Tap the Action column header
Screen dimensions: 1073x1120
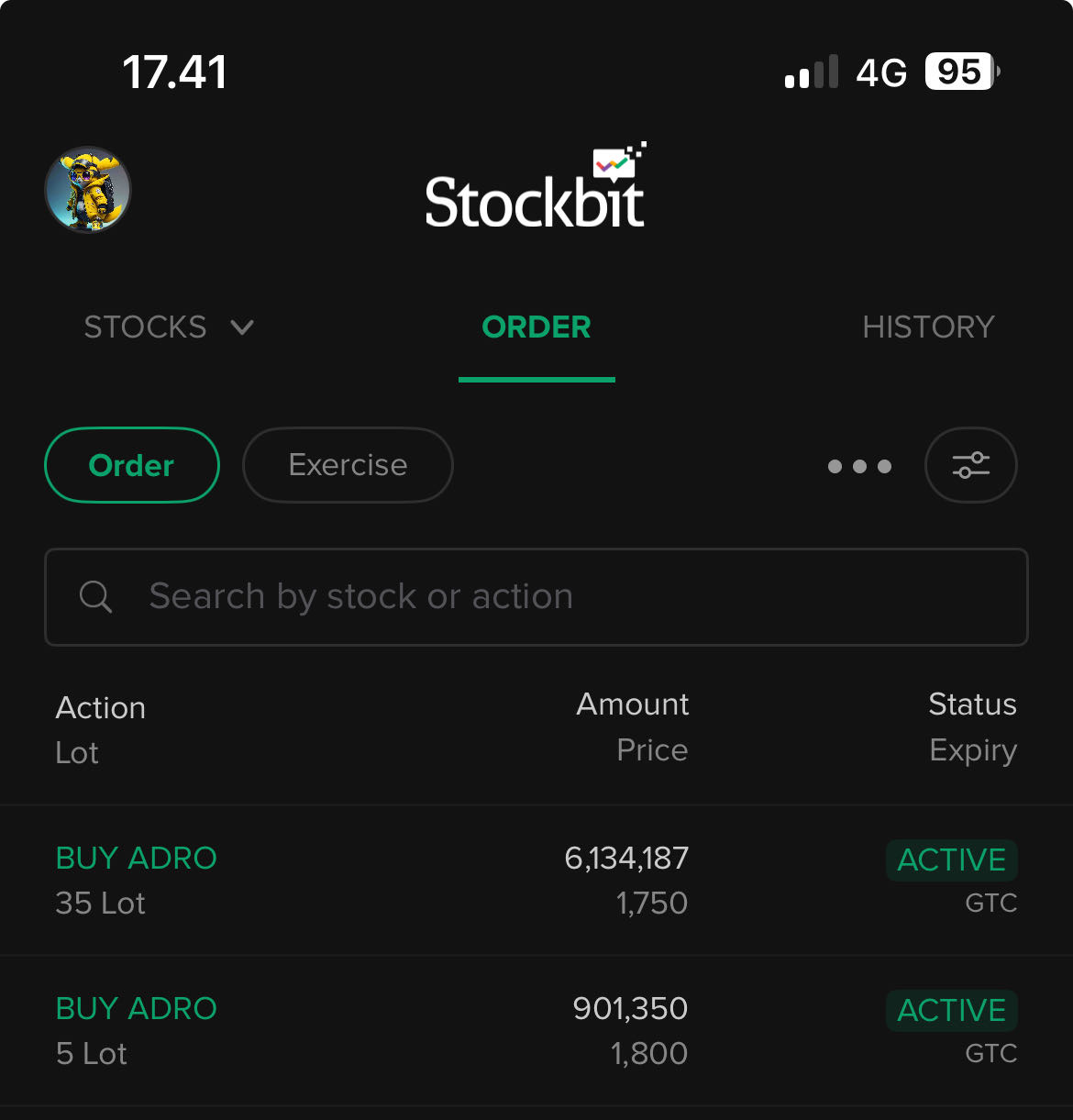[101, 708]
